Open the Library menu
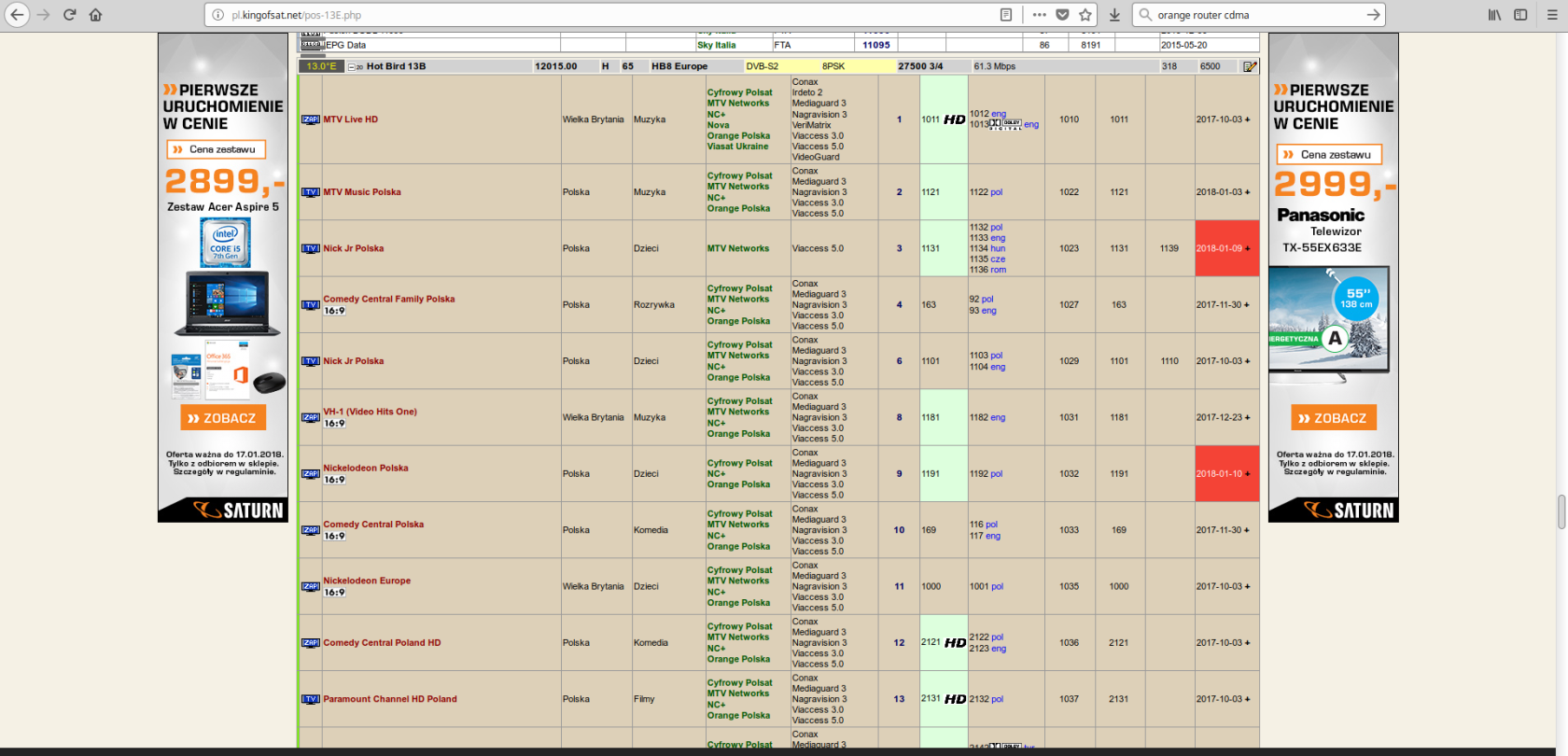 1494,15
